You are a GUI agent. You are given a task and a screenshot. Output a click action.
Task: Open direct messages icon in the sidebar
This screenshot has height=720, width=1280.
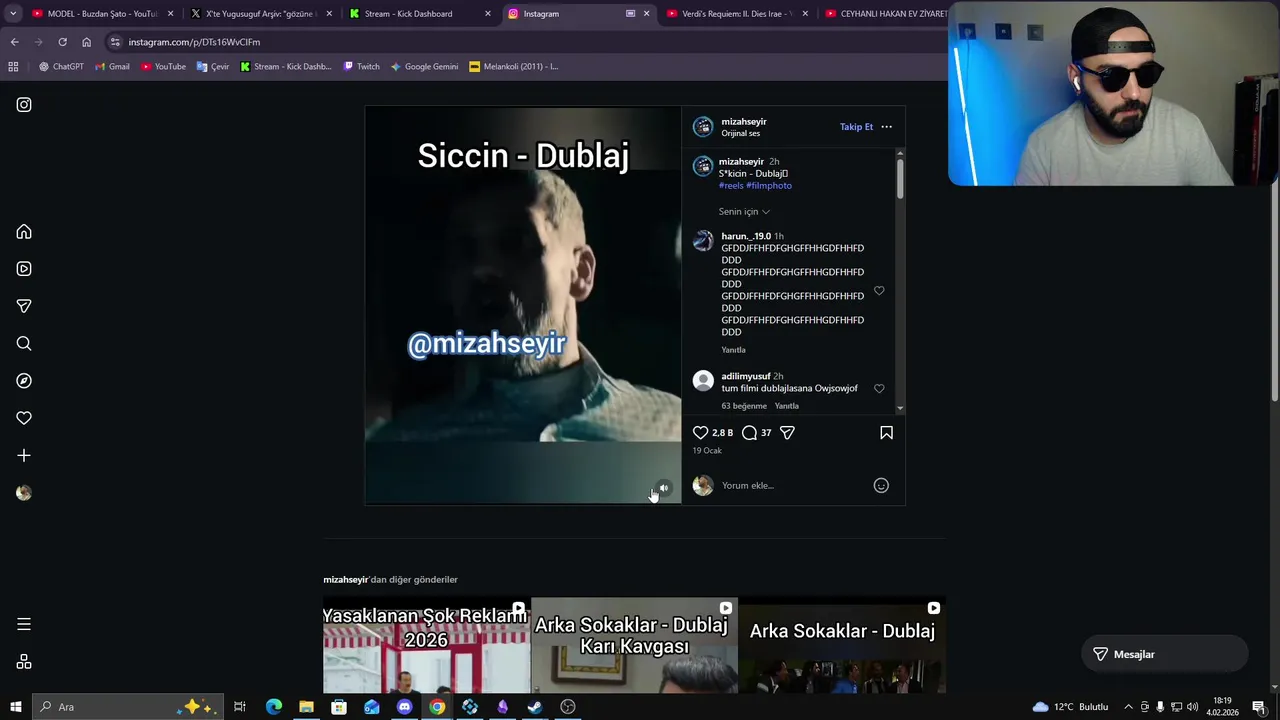(x=24, y=306)
